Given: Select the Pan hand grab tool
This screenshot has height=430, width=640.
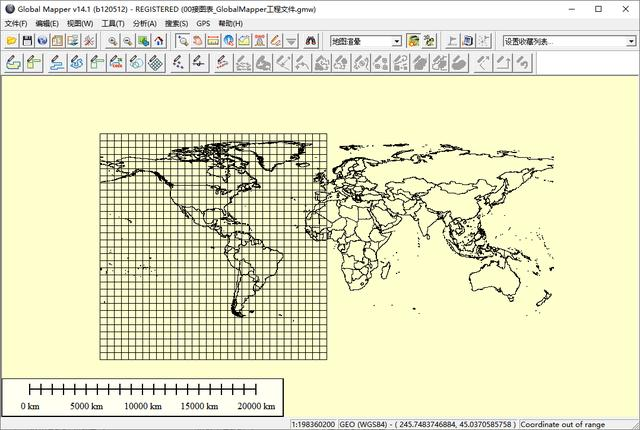Looking at the screenshot, I should [198, 41].
